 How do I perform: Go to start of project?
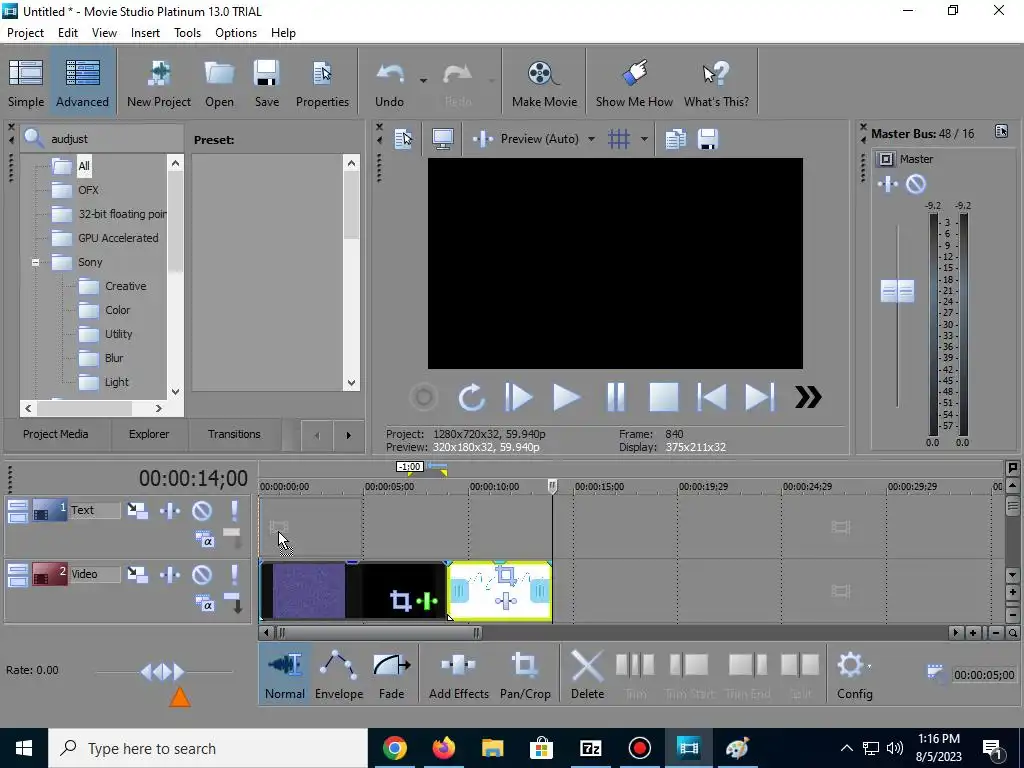click(711, 397)
